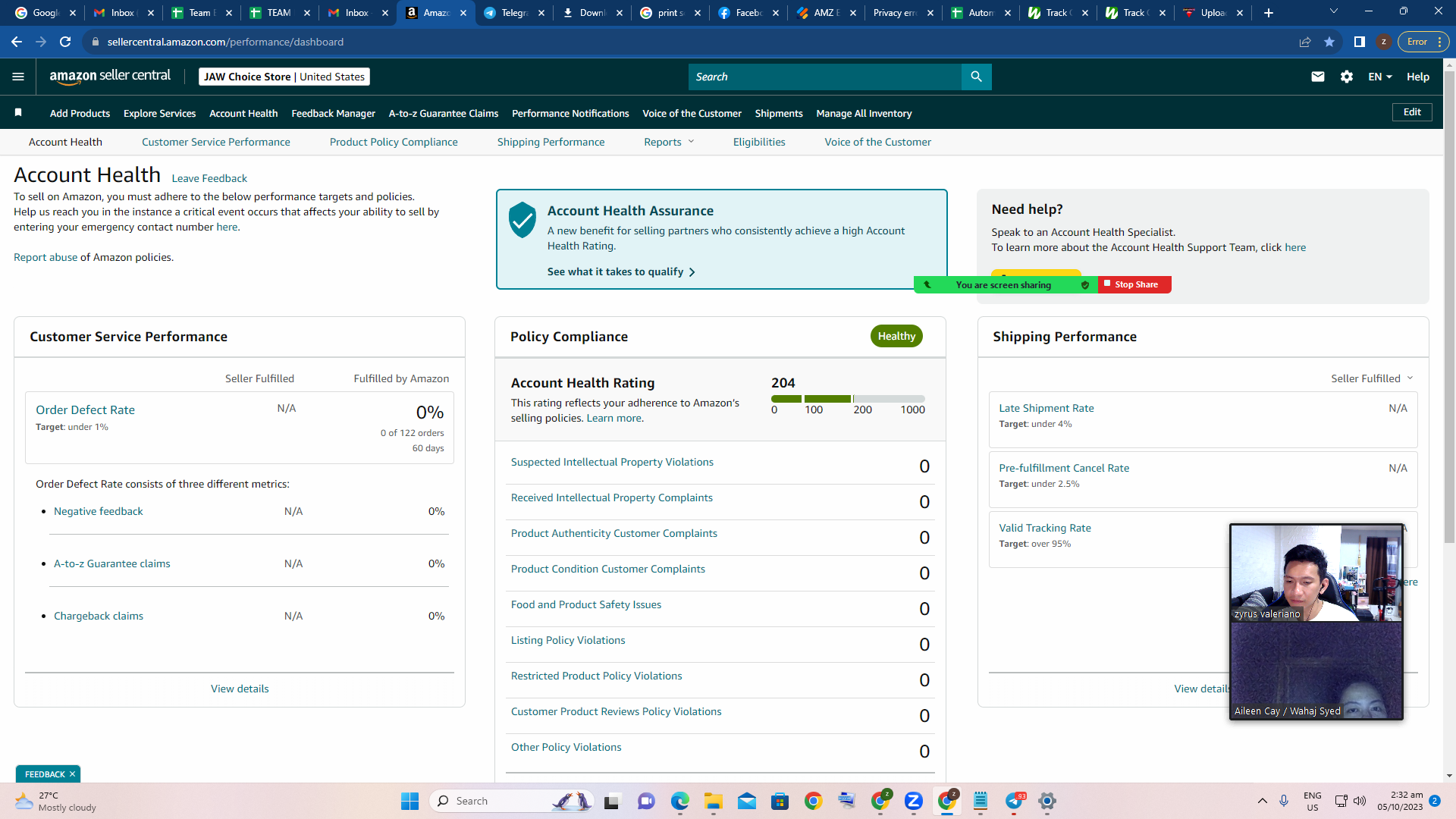
Task: Select the Eligibilities tab
Action: point(759,142)
